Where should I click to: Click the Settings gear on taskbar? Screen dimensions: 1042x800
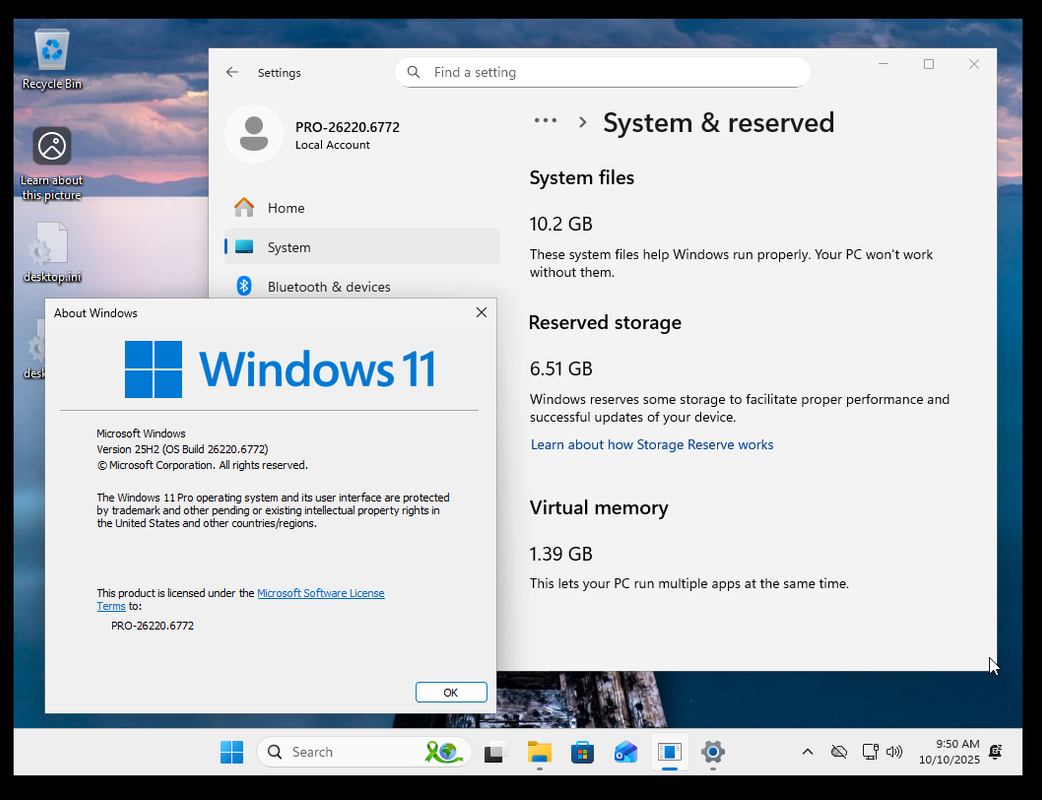[713, 752]
